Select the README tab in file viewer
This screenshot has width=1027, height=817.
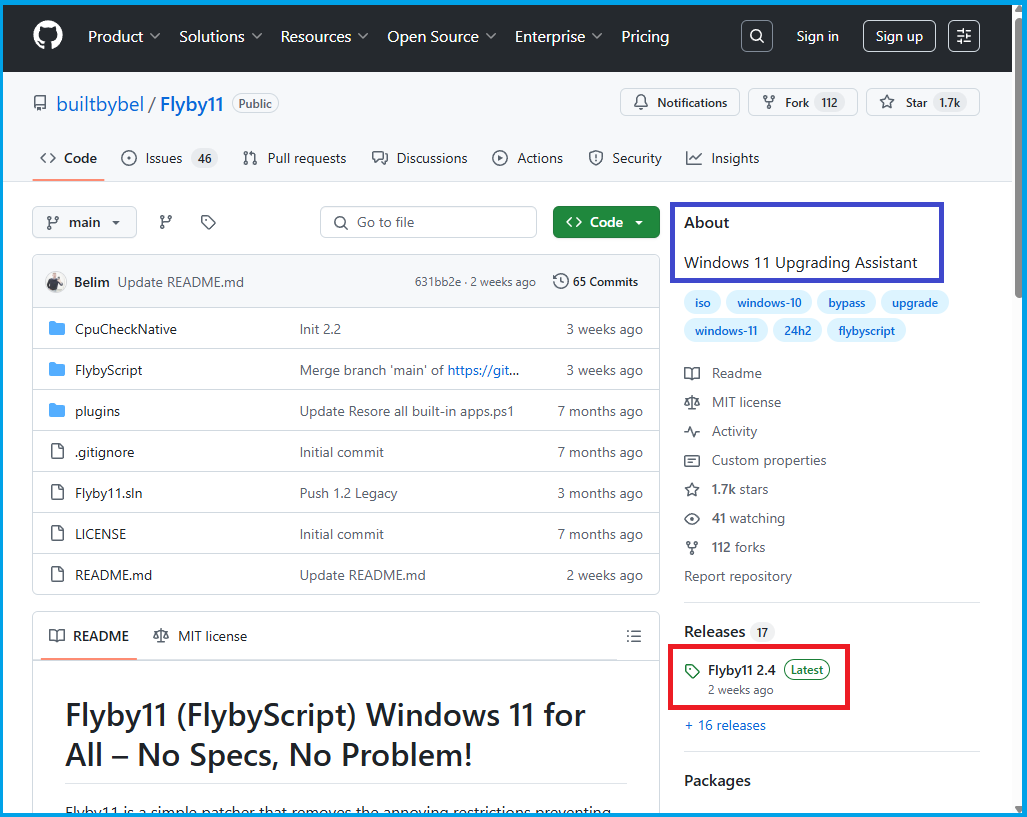pos(89,636)
